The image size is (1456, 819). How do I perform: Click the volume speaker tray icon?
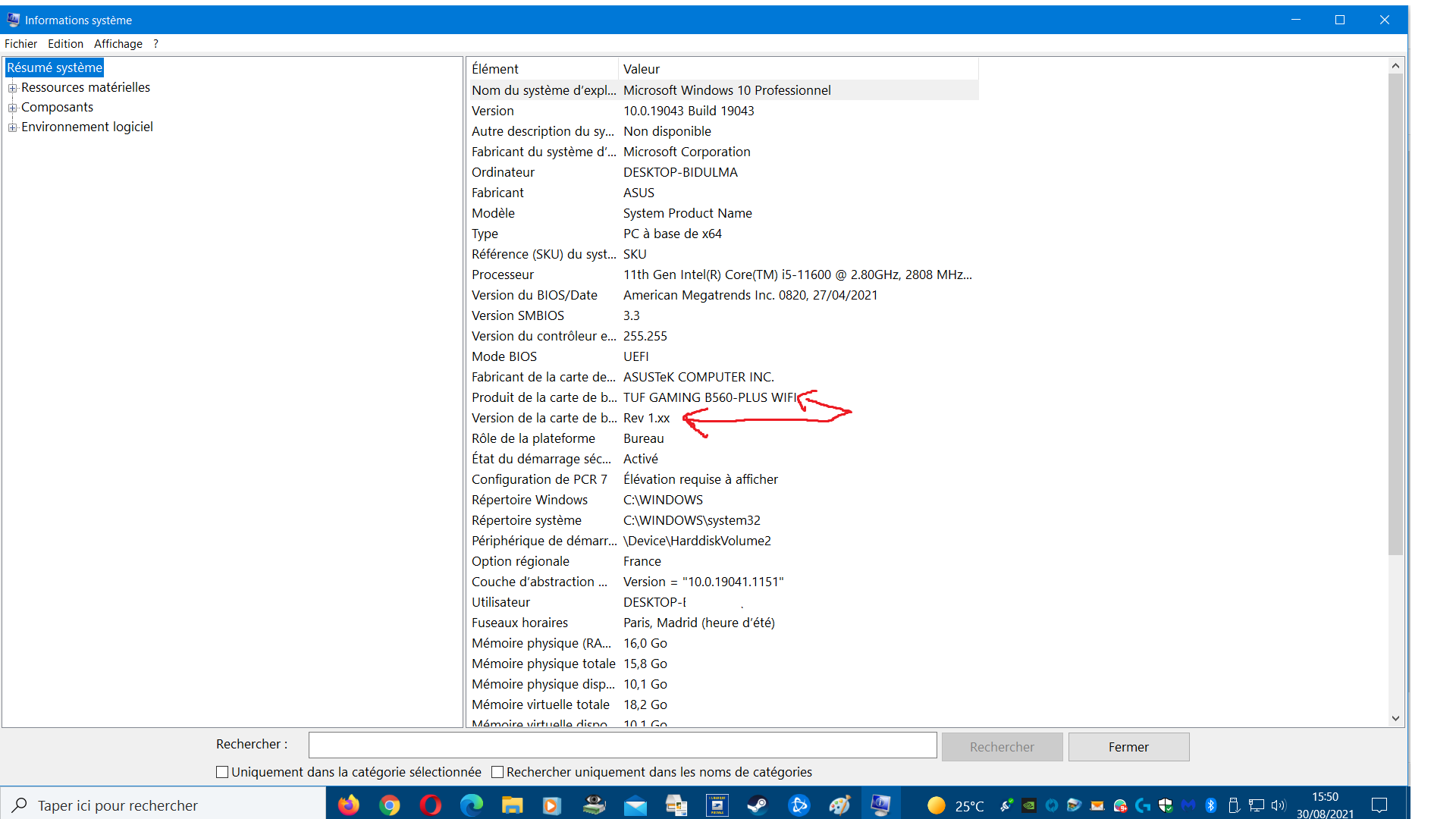pyautogui.click(x=1279, y=805)
